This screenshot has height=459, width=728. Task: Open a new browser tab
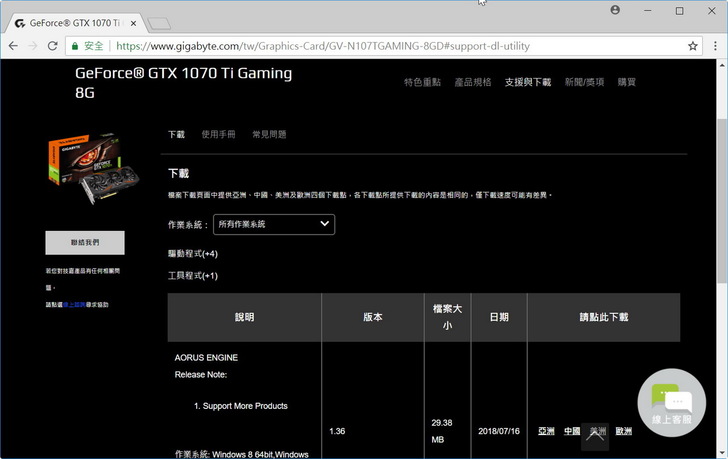pos(159,23)
